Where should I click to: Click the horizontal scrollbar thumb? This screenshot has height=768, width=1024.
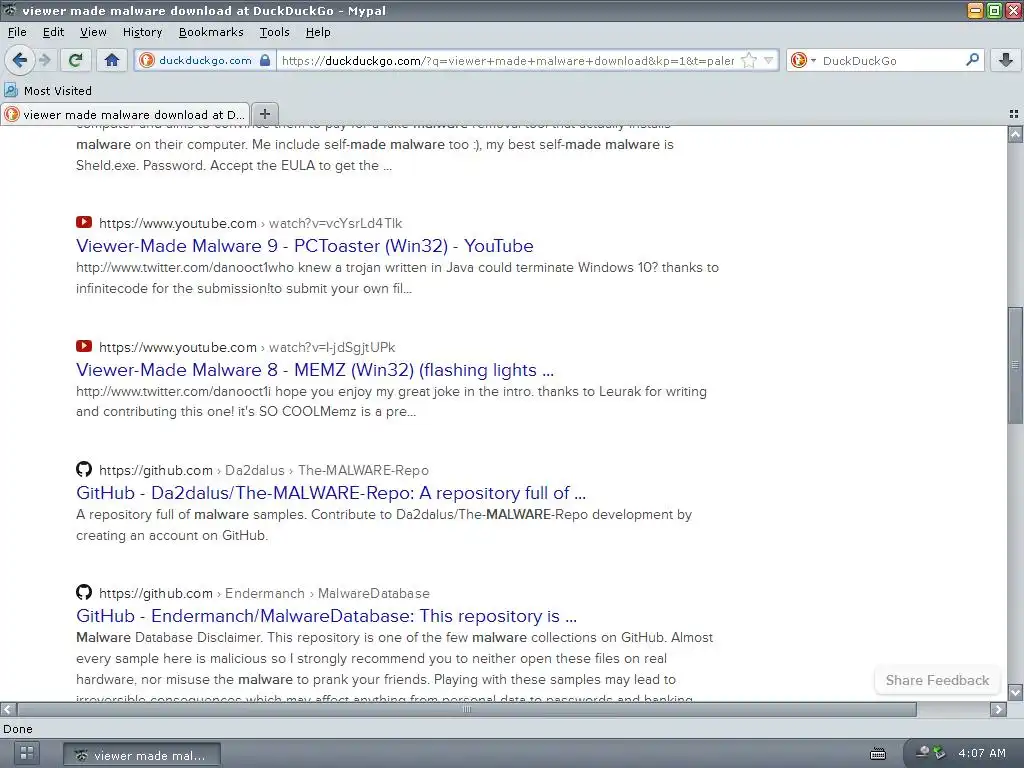coord(466,709)
